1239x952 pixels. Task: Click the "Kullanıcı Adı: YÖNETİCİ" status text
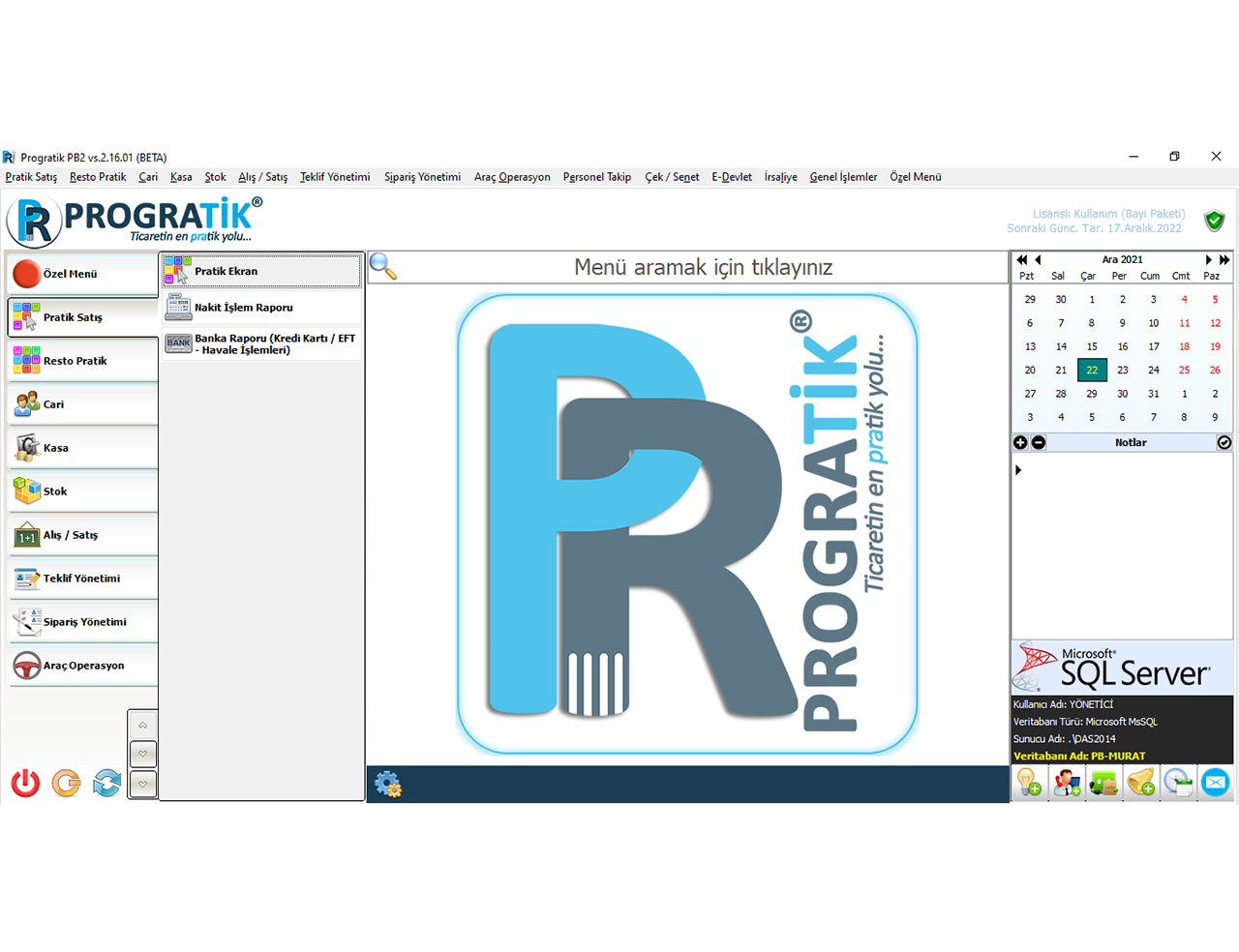(x=1063, y=704)
